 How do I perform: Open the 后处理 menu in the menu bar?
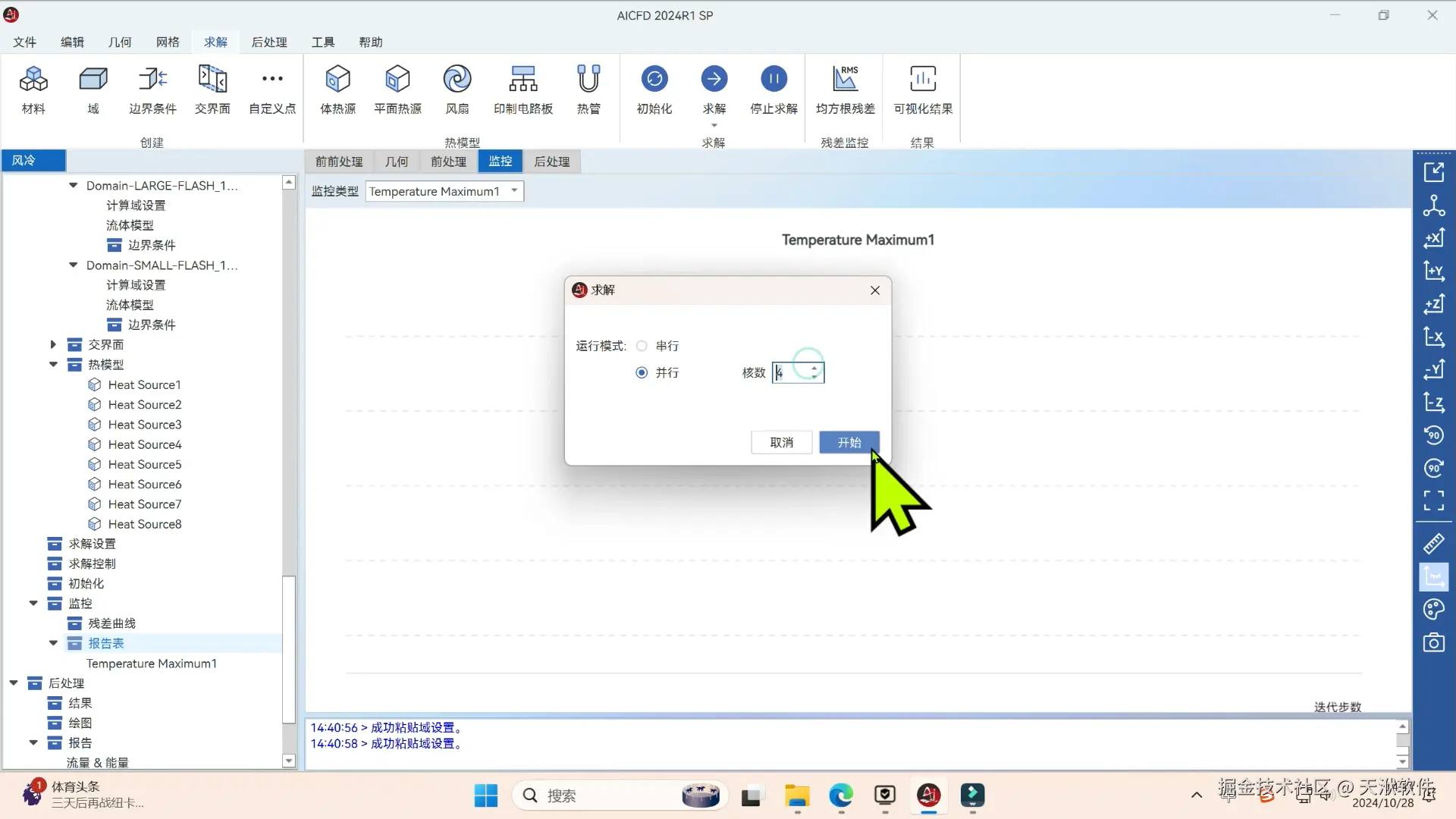[x=269, y=42]
